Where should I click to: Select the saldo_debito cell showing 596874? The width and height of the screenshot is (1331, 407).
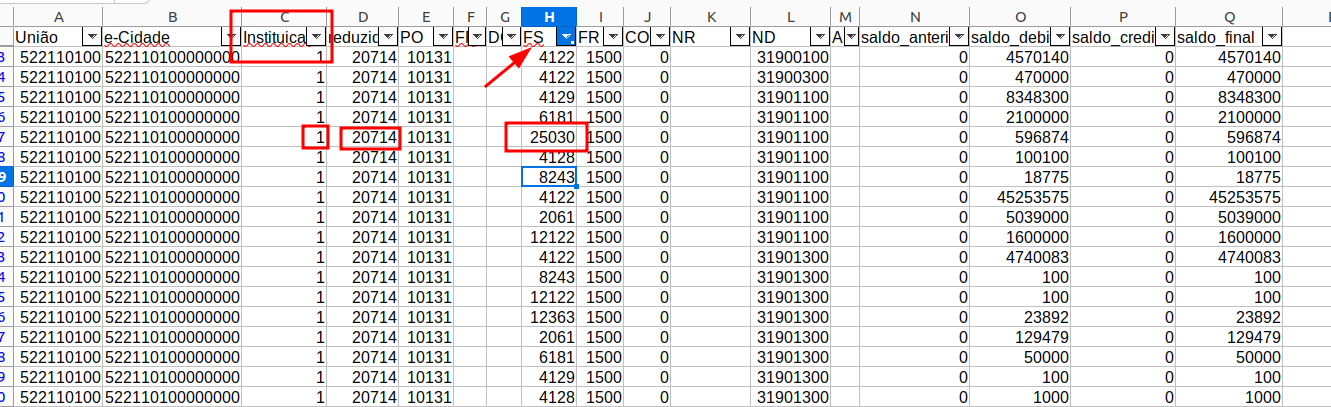(x=1020, y=137)
